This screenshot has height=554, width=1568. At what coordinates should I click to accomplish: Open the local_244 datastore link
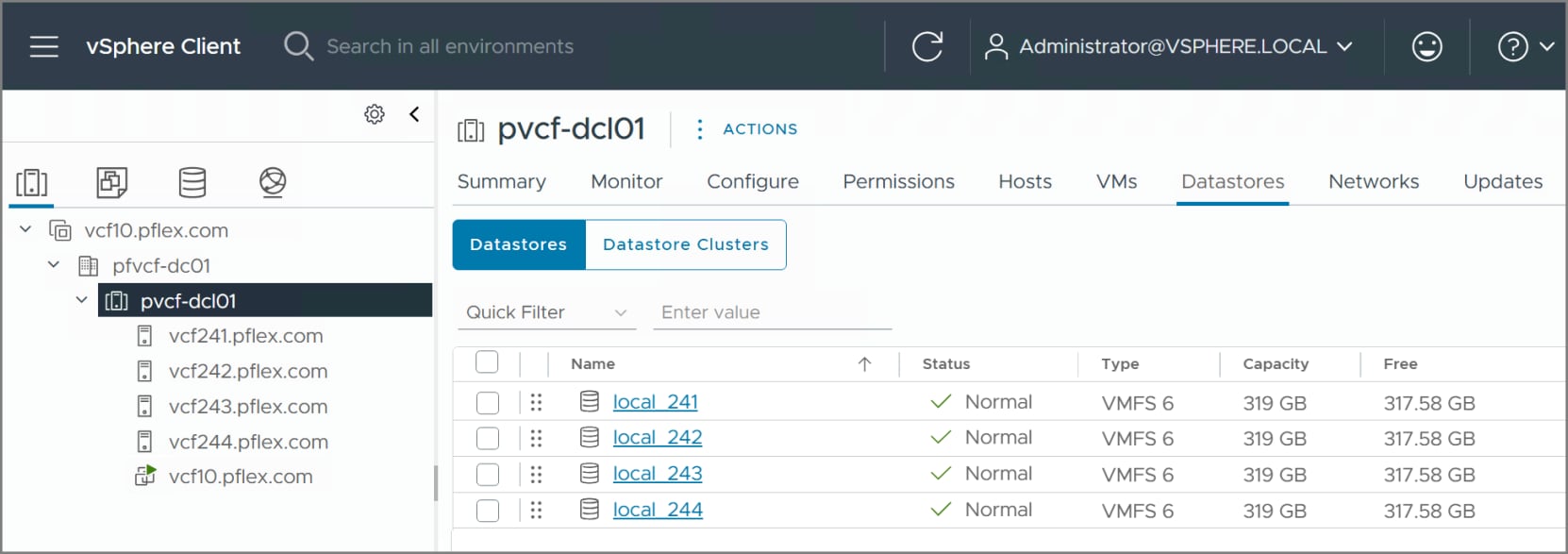[658, 510]
